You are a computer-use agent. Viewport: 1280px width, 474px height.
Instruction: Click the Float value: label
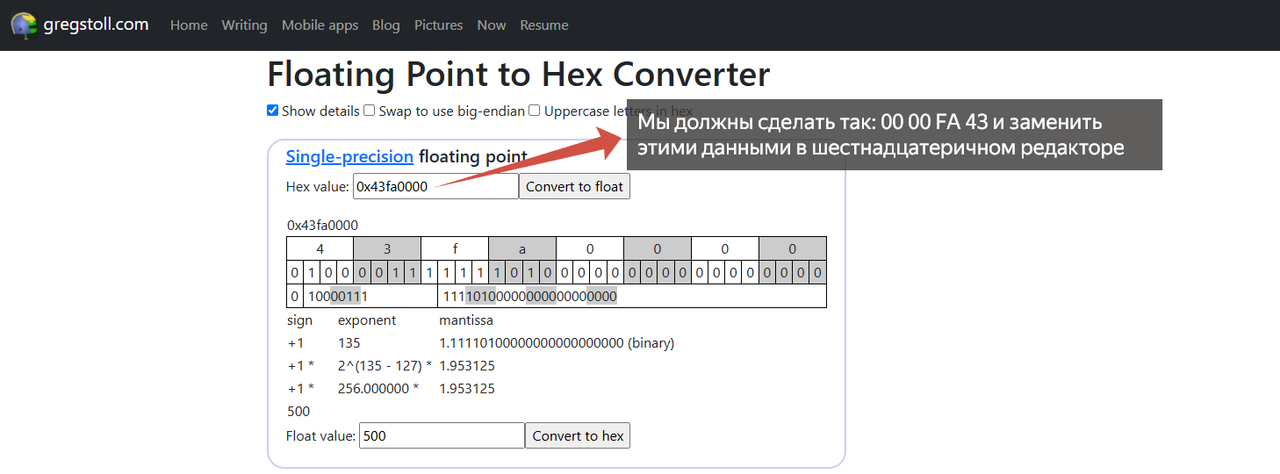click(x=320, y=435)
